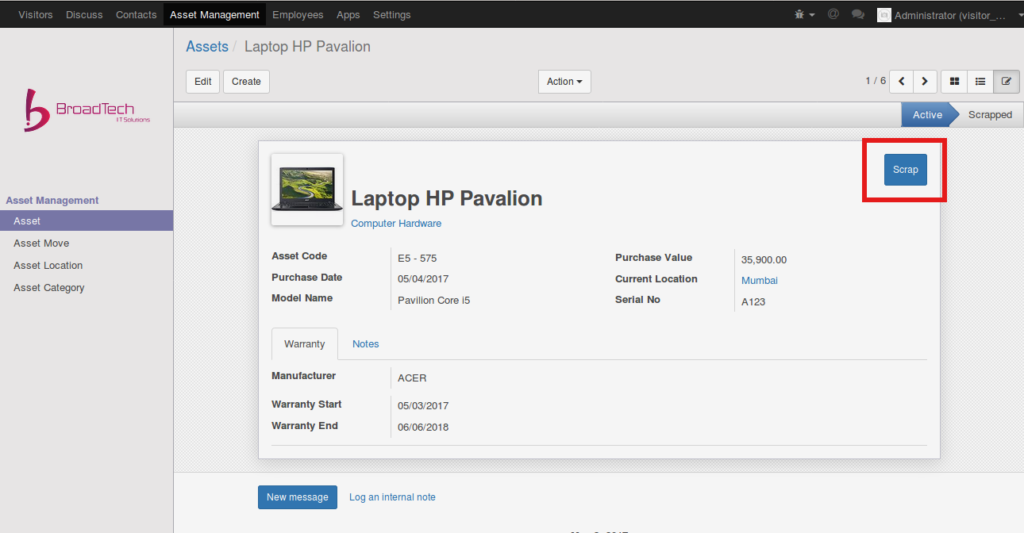Open the Employees menu
Viewport: 1024px width, 533px height.
(298, 14)
